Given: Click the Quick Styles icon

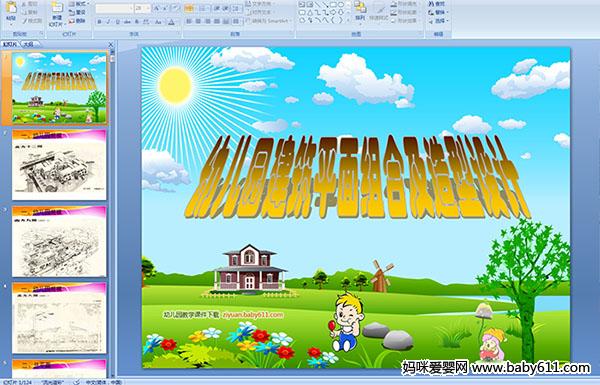Looking at the screenshot, I should pyautogui.click(x=379, y=10).
